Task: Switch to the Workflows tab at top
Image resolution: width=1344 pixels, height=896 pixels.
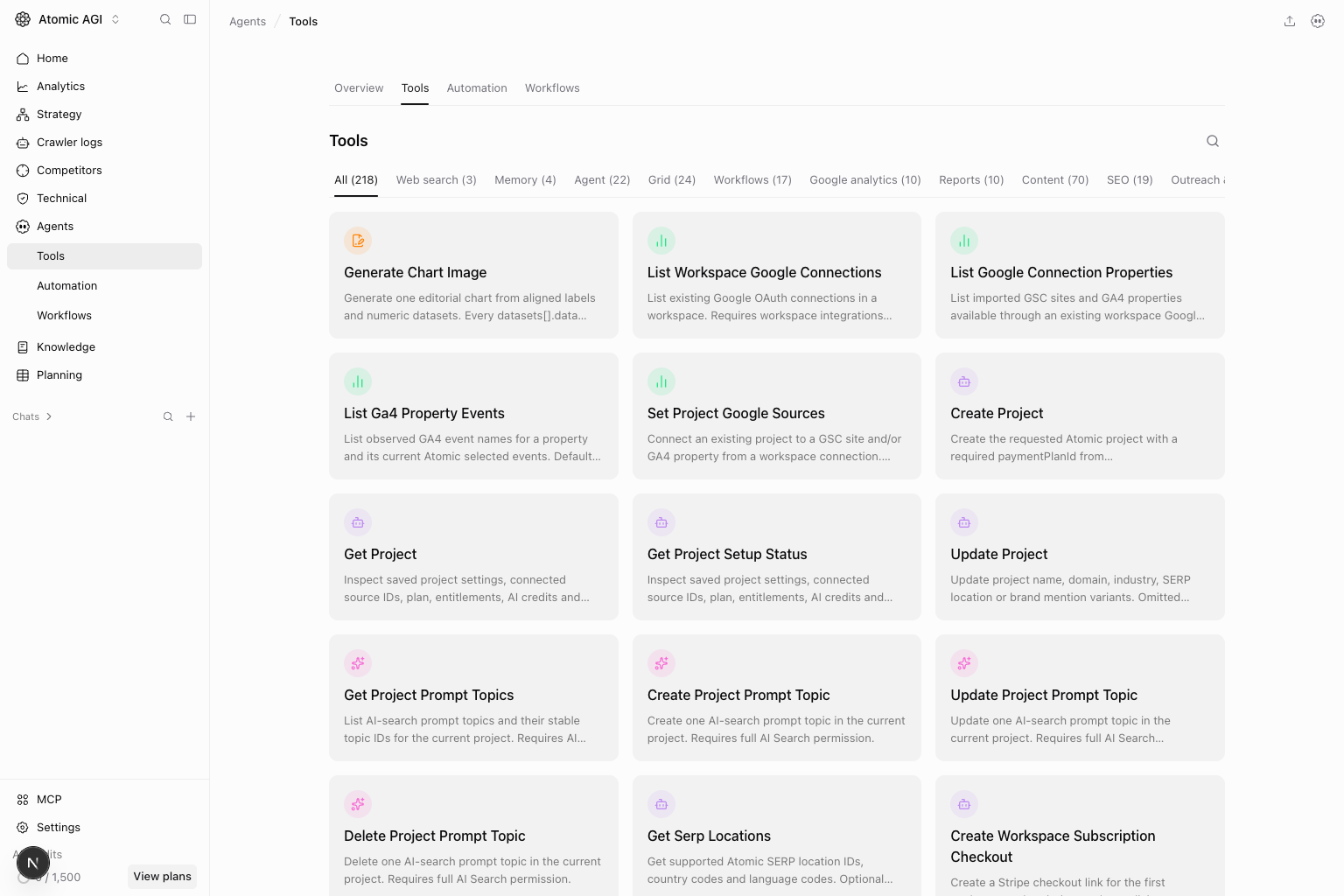Action: pyautogui.click(x=552, y=88)
